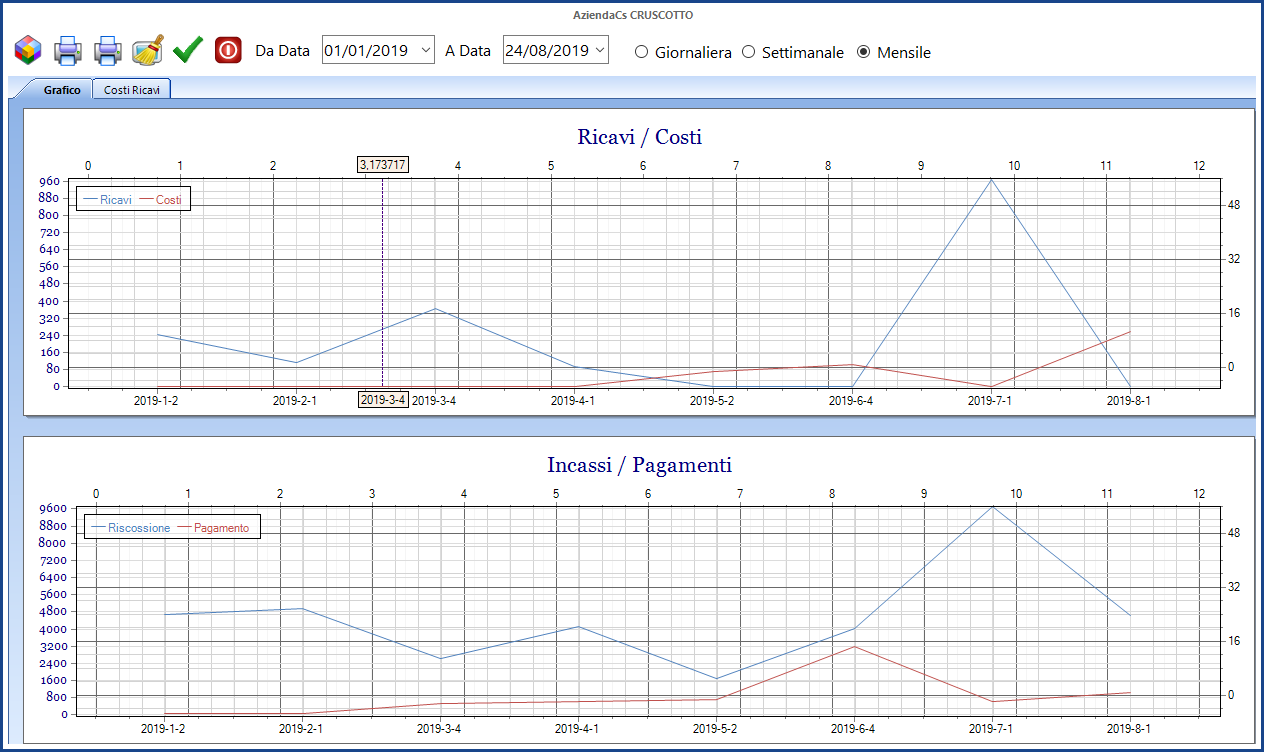The height and width of the screenshot is (752, 1264).
Task: Select the first print icon
Action: [x=67, y=48]
